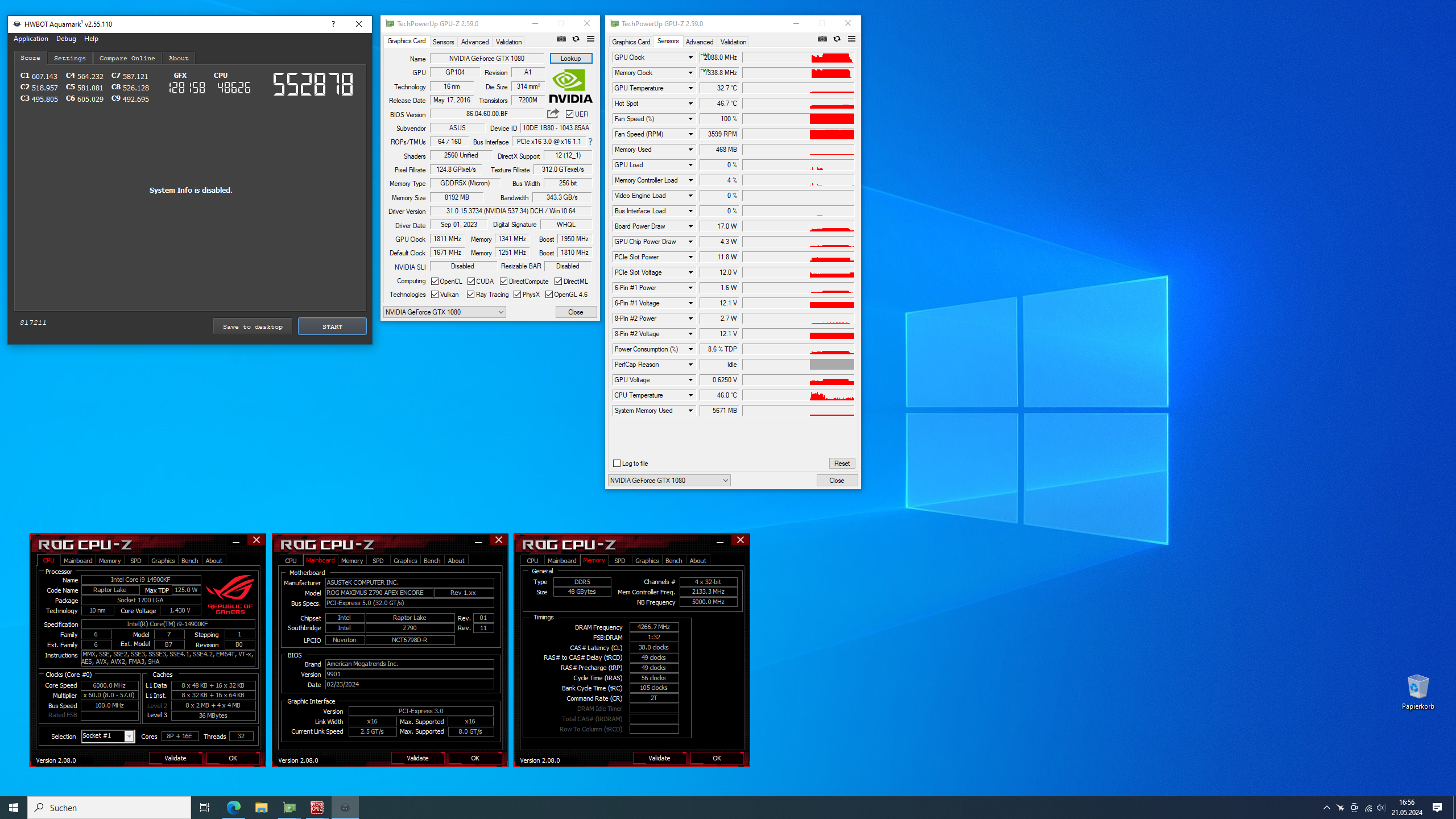Toggle the DirectCompute checkbox
The width and height of the screenshot is (1456, 819).
503,282
